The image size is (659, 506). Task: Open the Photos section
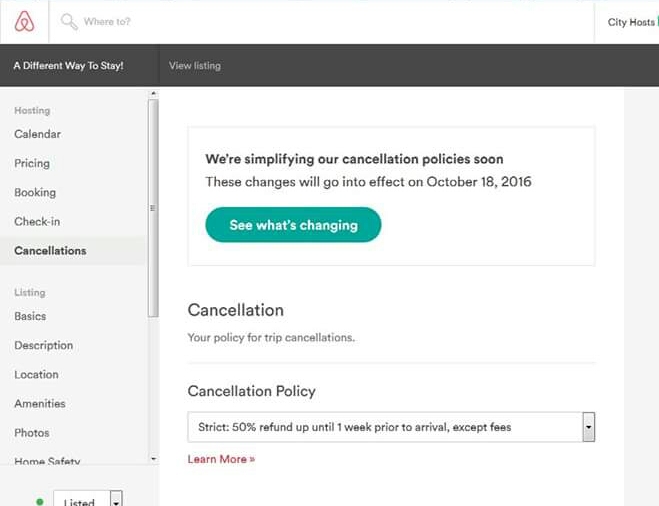(x=32, y=433)
